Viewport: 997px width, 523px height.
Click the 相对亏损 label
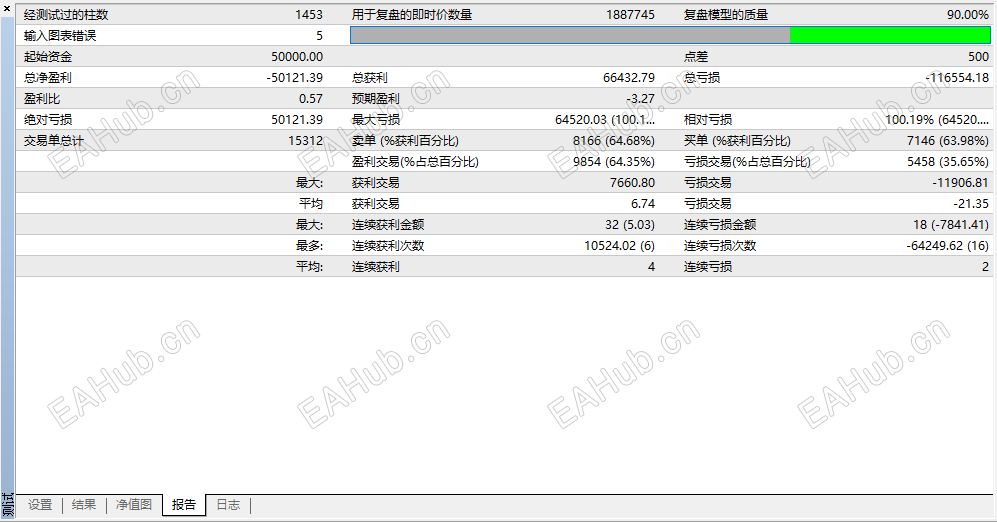[x=708, y=119]
